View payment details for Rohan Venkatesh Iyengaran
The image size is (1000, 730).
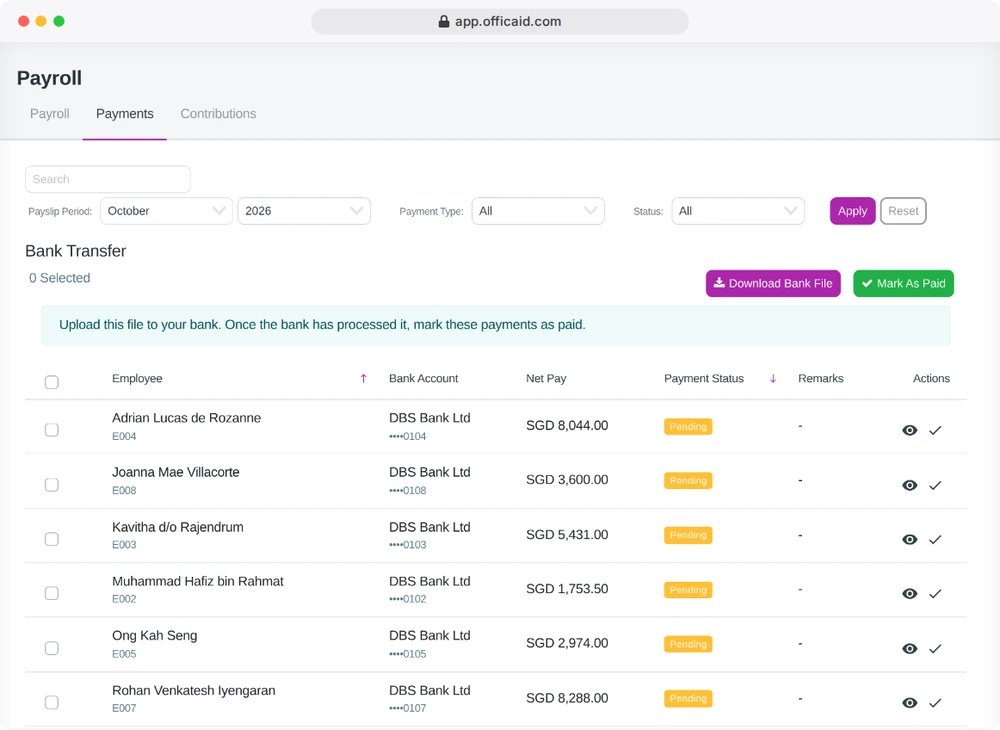[909, 703]
